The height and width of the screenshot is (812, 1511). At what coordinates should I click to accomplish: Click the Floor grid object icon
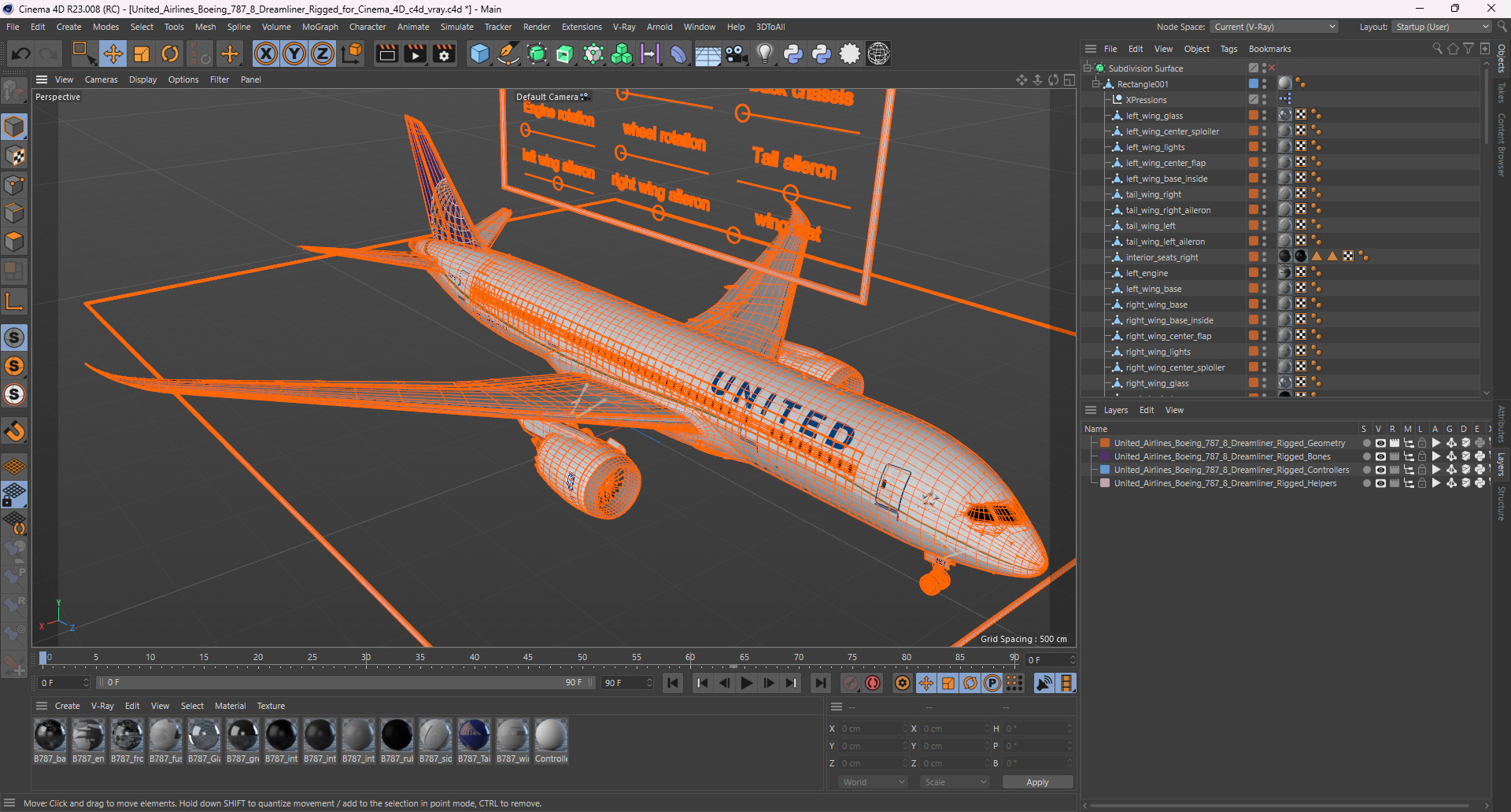coord(707,54)
